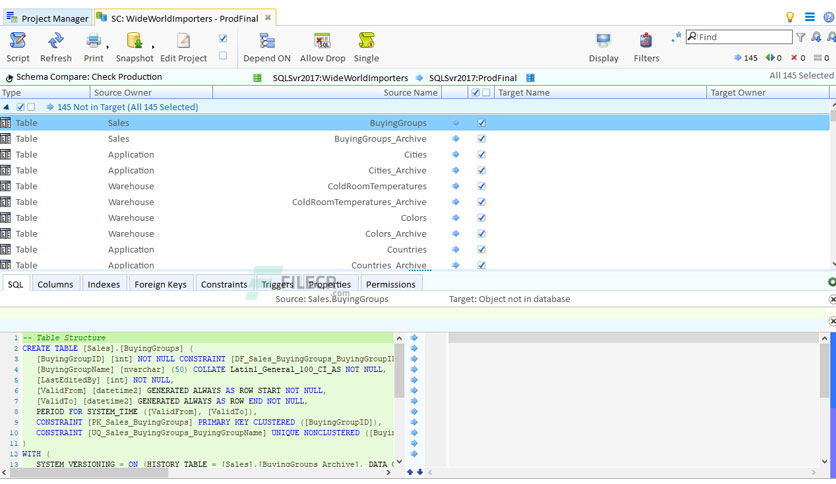Switch to the Project Manager tab
Image resolution: width=836 pixels, height=484 pixels.
pyautogui.click(x=47, y=18)
